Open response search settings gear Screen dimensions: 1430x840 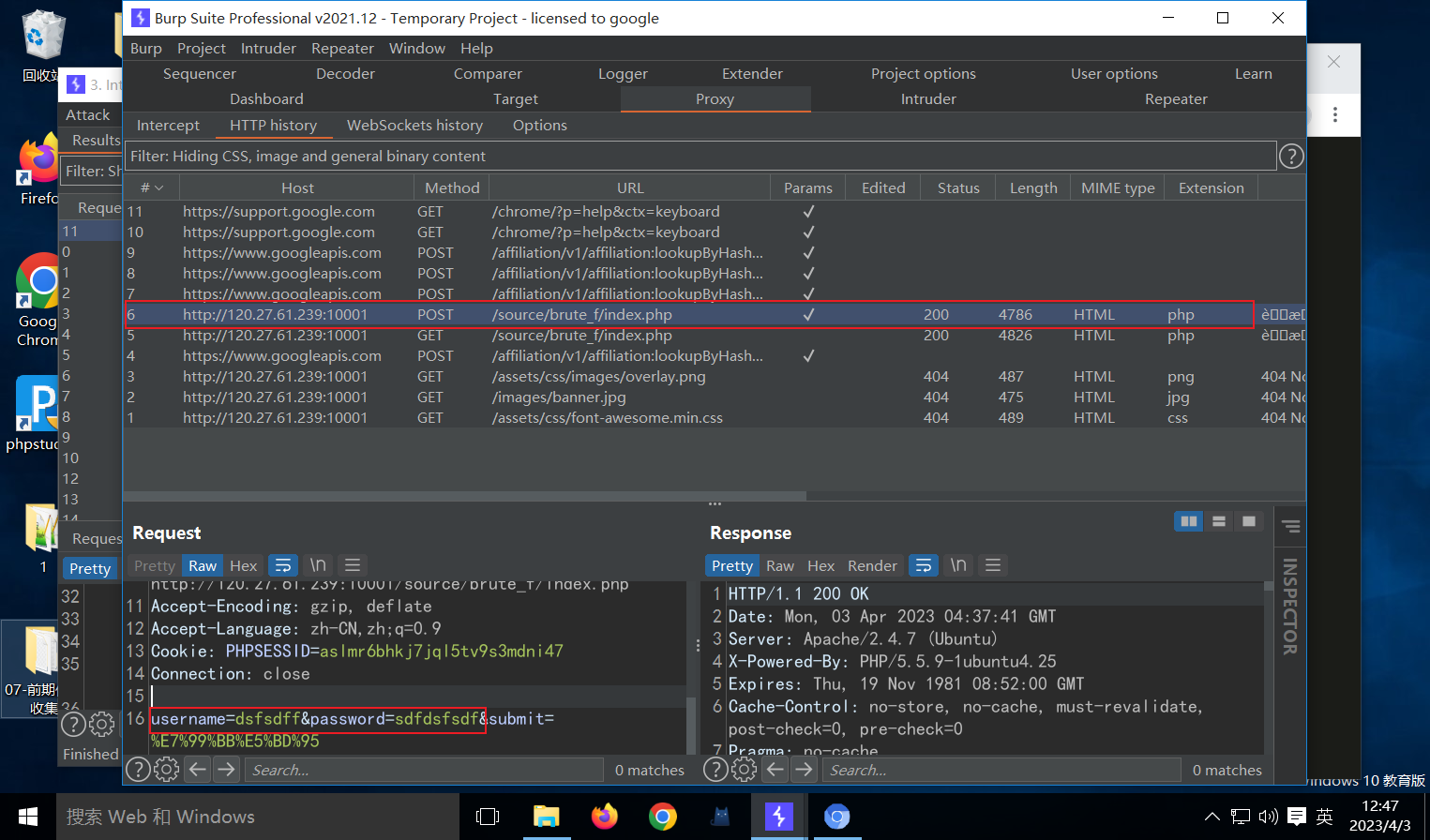click(745, 770)
